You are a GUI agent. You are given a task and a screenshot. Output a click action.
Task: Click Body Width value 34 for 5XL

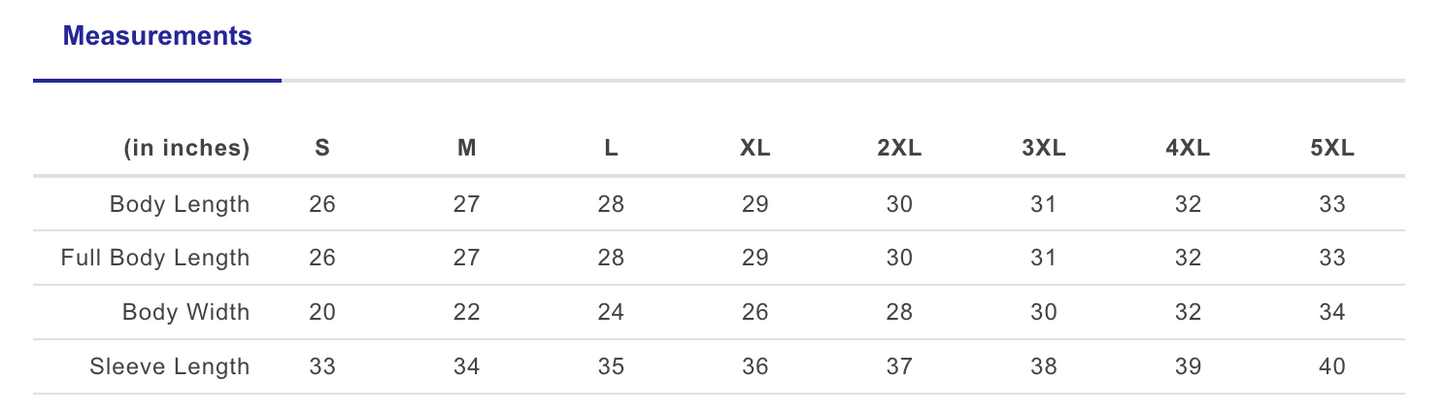coord(1332,313)
